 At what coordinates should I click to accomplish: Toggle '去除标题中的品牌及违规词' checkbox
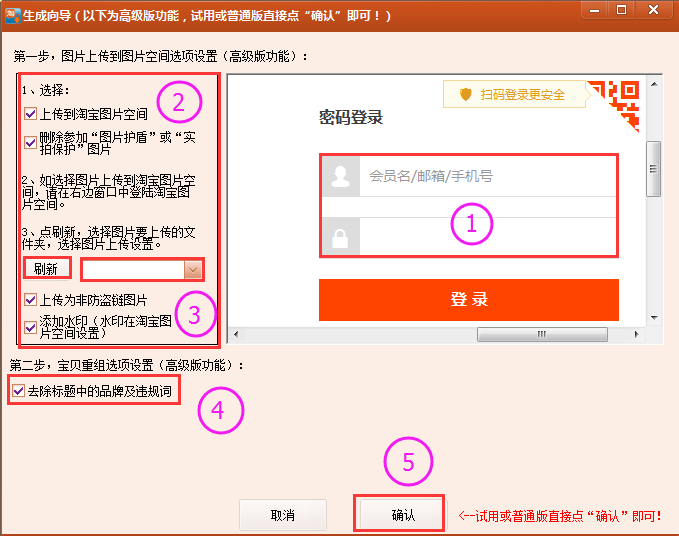tap(18, 391)
